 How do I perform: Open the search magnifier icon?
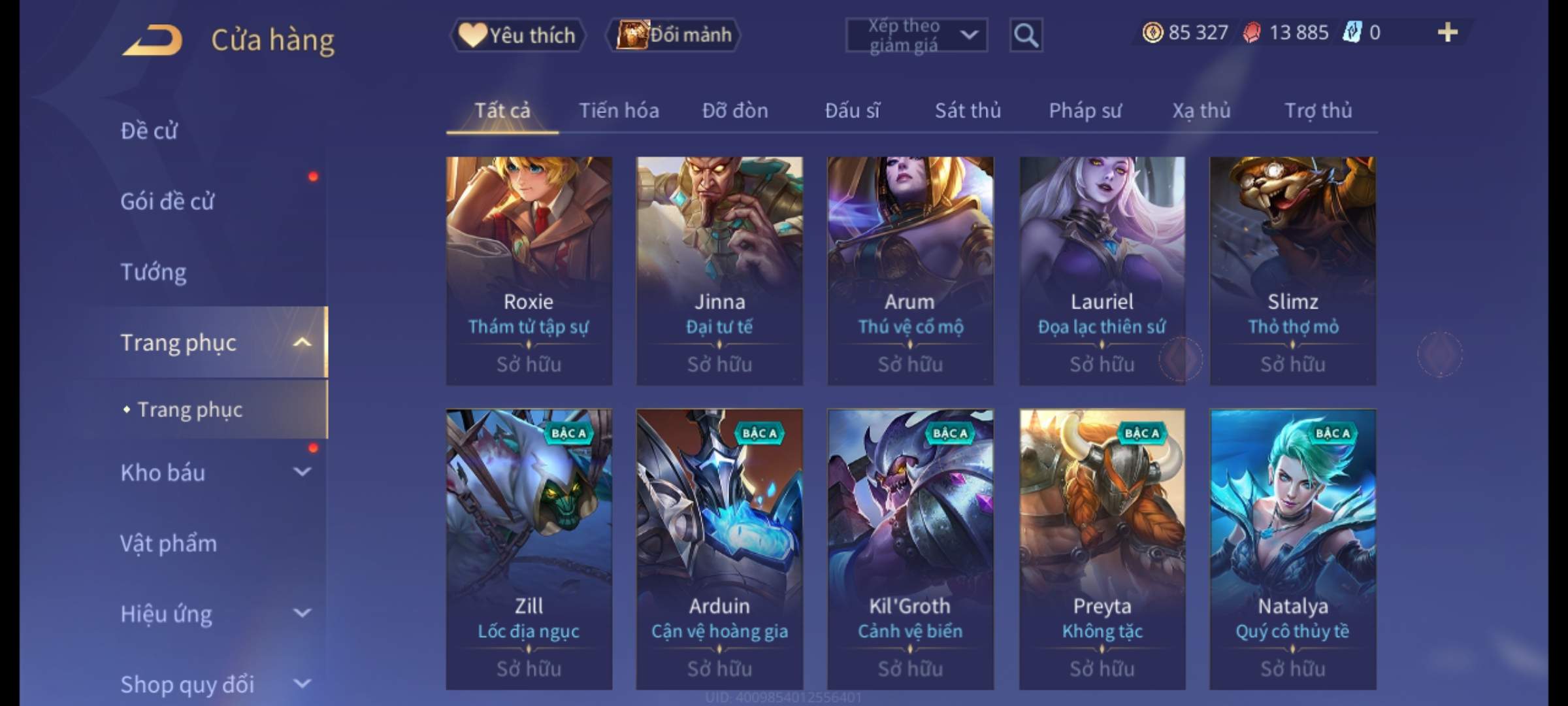click(1026, 35)
